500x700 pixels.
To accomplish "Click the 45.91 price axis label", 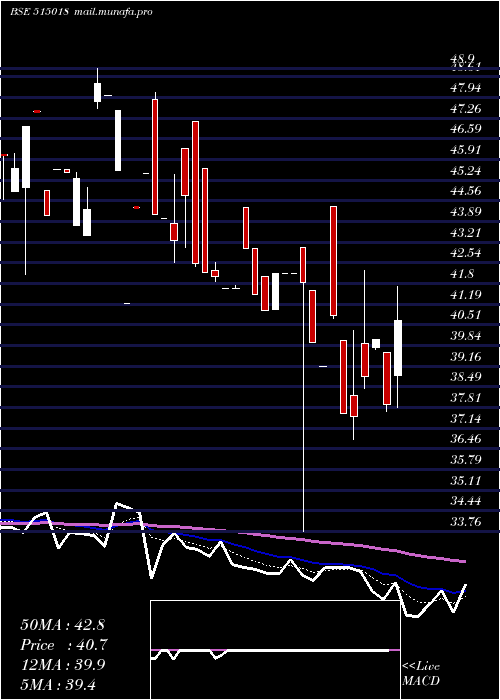I will [x=466, y=150].
